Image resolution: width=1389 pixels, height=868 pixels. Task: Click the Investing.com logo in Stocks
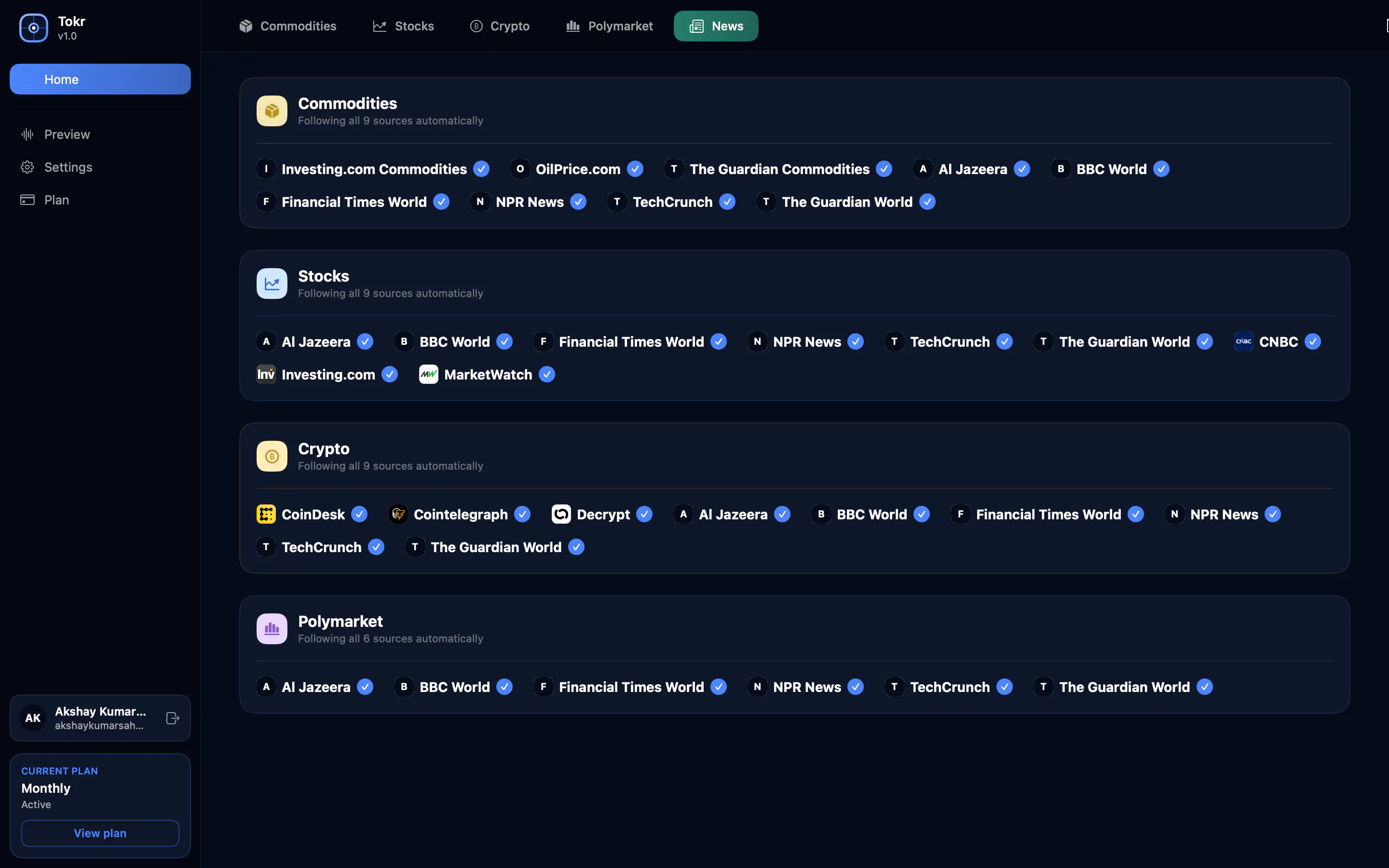click(266, 374)
